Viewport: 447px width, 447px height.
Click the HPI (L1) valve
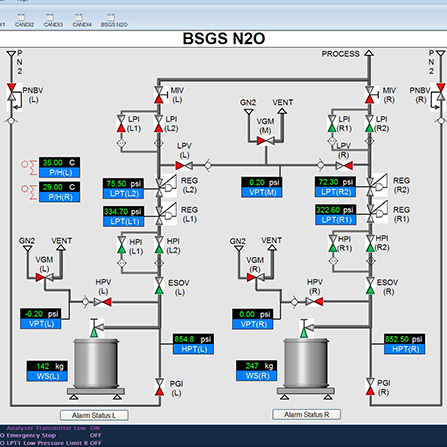[122, 245]
